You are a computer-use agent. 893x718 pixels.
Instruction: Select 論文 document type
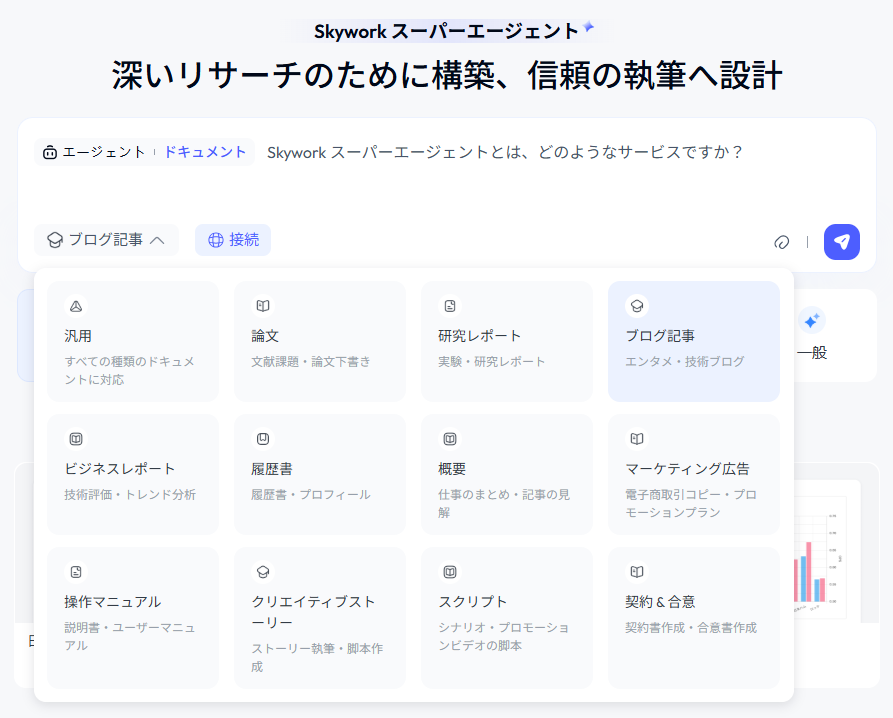click(x=319, y=341)
